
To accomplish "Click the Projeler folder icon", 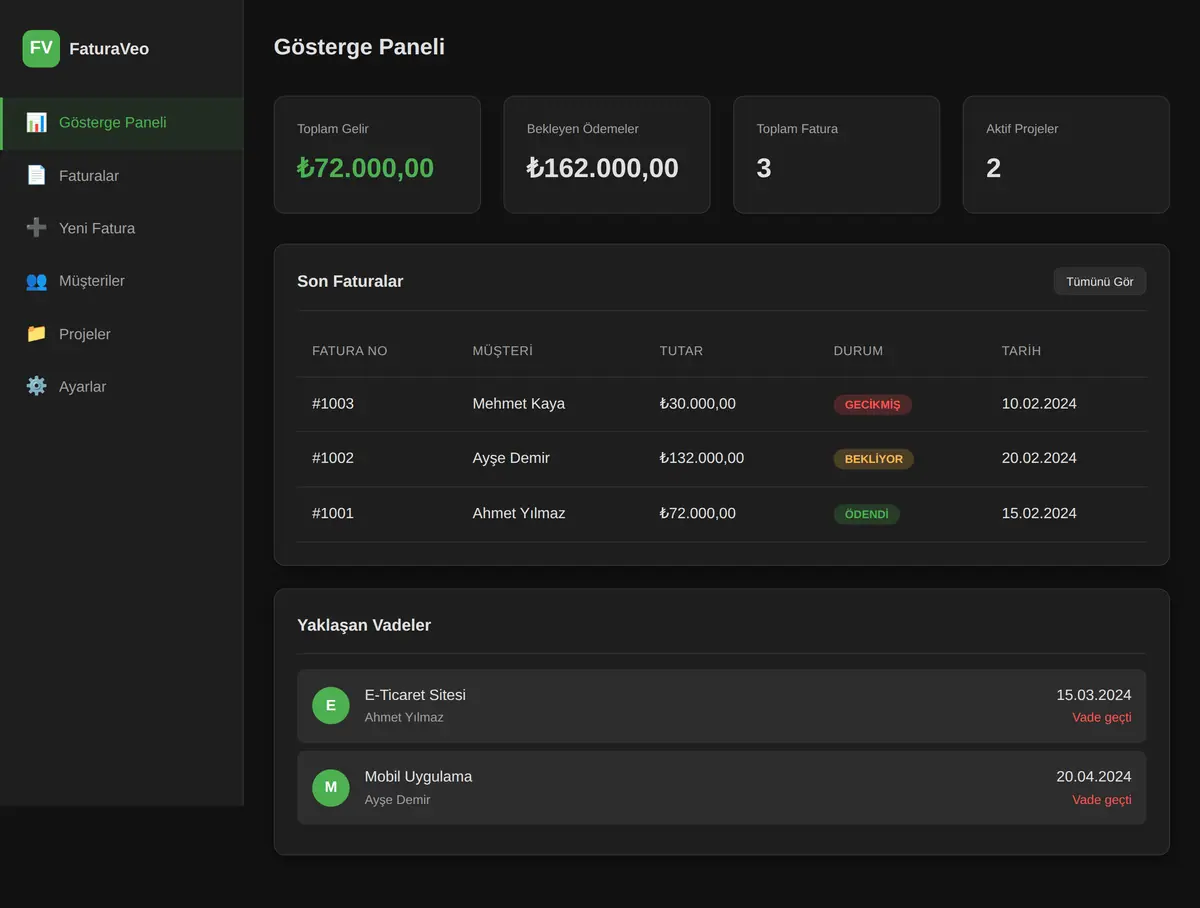I will 36,334.
